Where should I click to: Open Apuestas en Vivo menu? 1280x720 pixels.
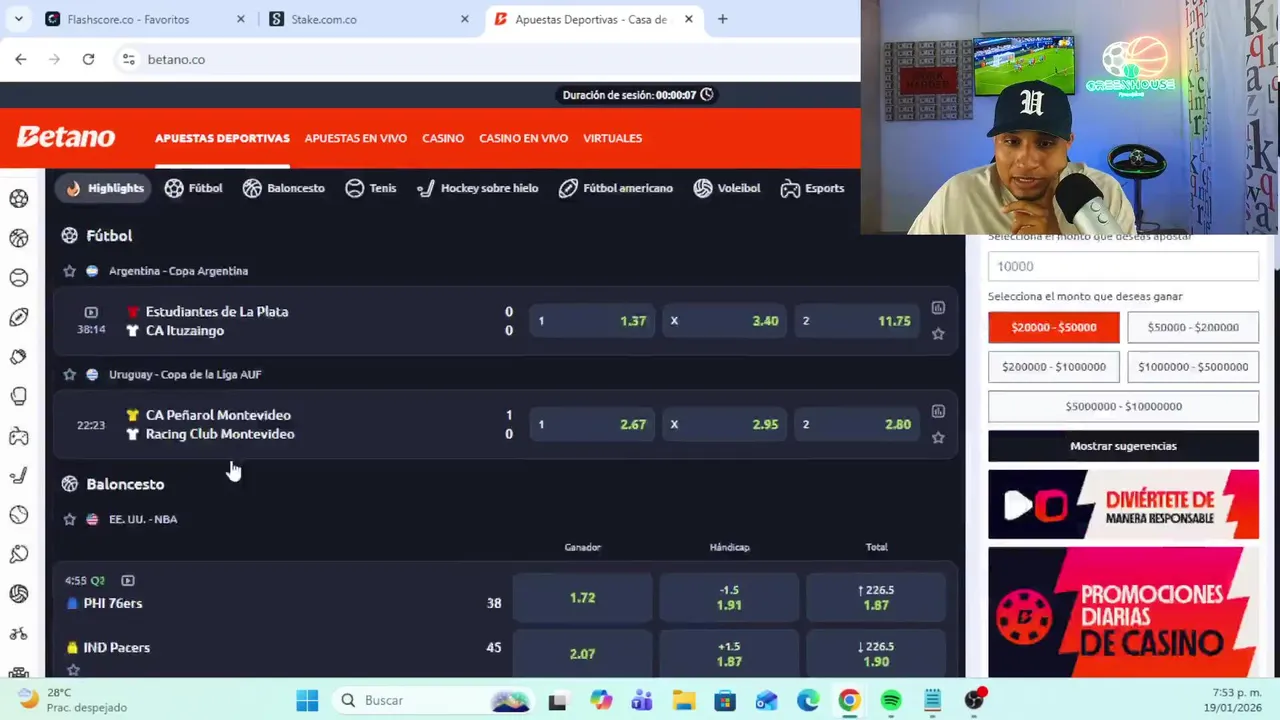355,138
